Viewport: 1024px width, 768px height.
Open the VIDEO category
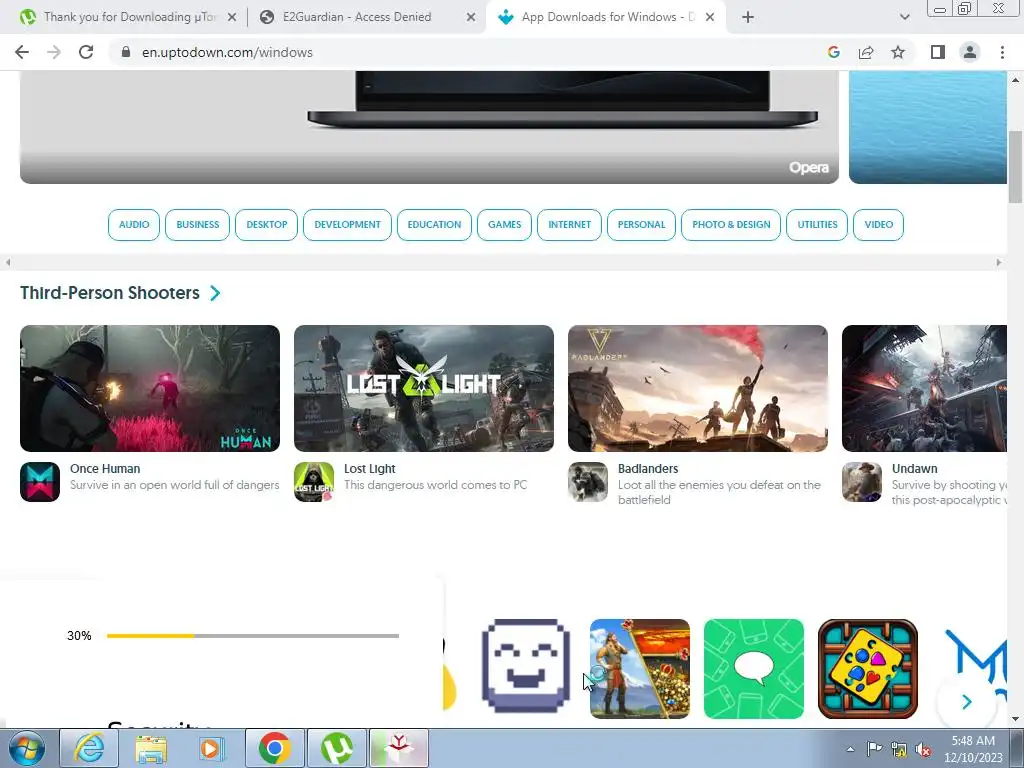(878, 225)
